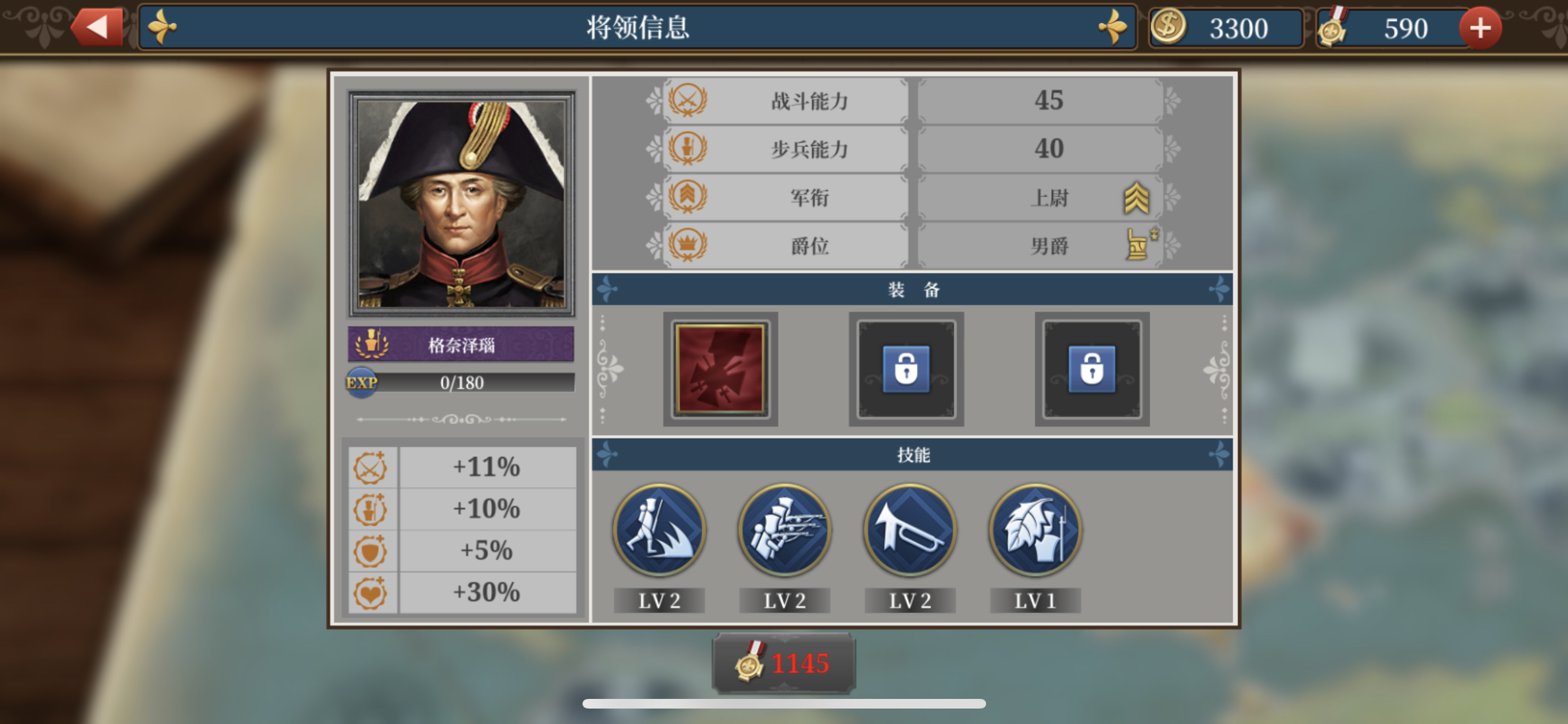Click the general's portrait
The image size is (1568, 724).
click(x=462, y=203)
